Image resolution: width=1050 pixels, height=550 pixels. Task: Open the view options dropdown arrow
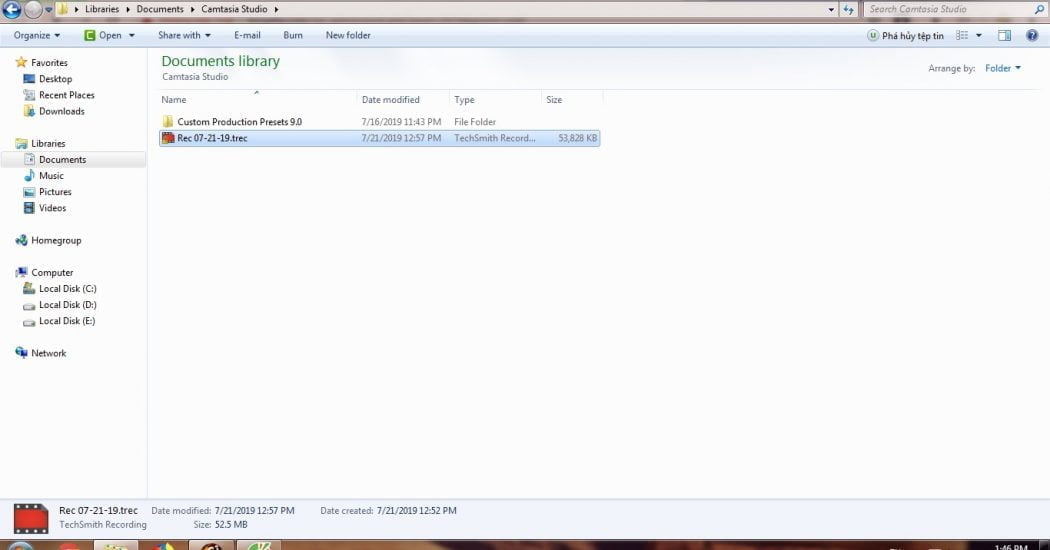[x=979, y=36]
